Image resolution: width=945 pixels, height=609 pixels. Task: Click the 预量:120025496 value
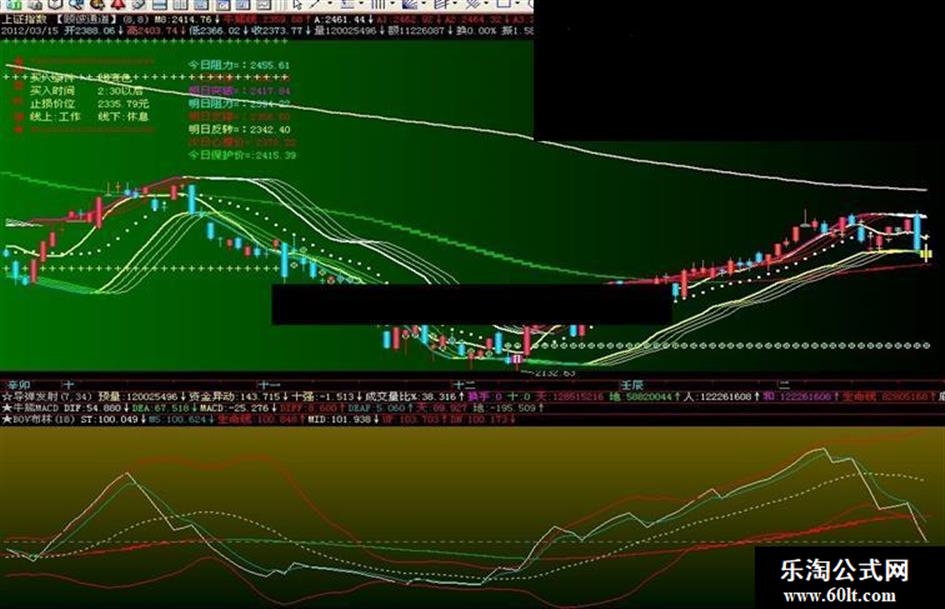(x=139, y=396)
